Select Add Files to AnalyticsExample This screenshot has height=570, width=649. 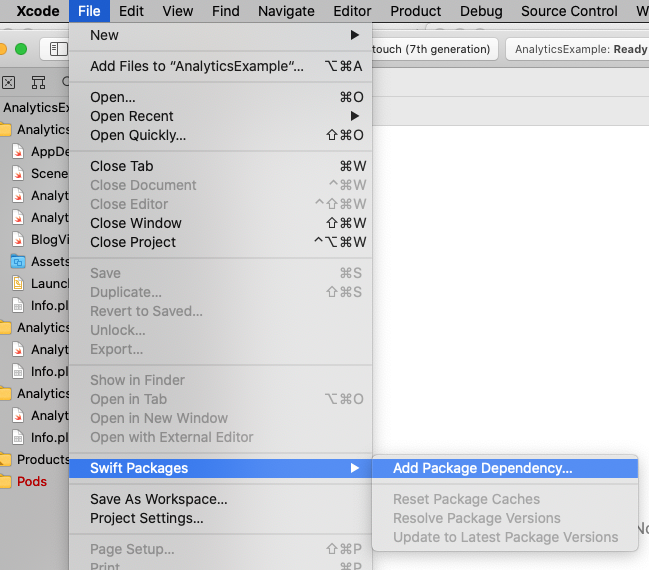click(x=197, y=66)
